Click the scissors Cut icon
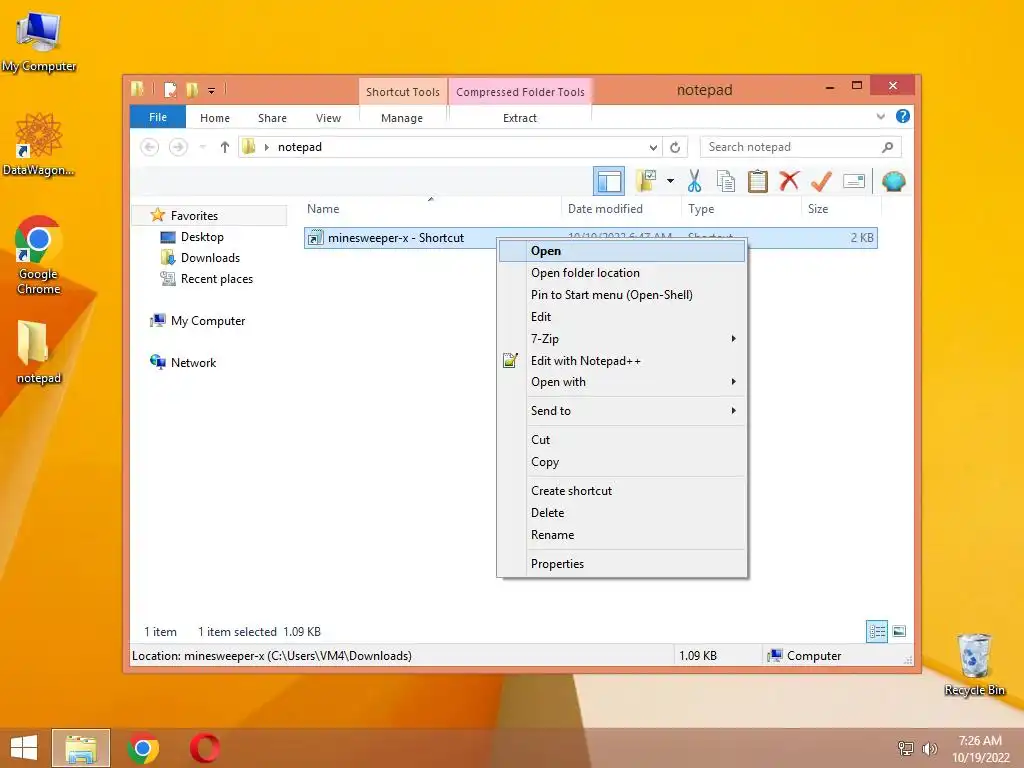 694,181
